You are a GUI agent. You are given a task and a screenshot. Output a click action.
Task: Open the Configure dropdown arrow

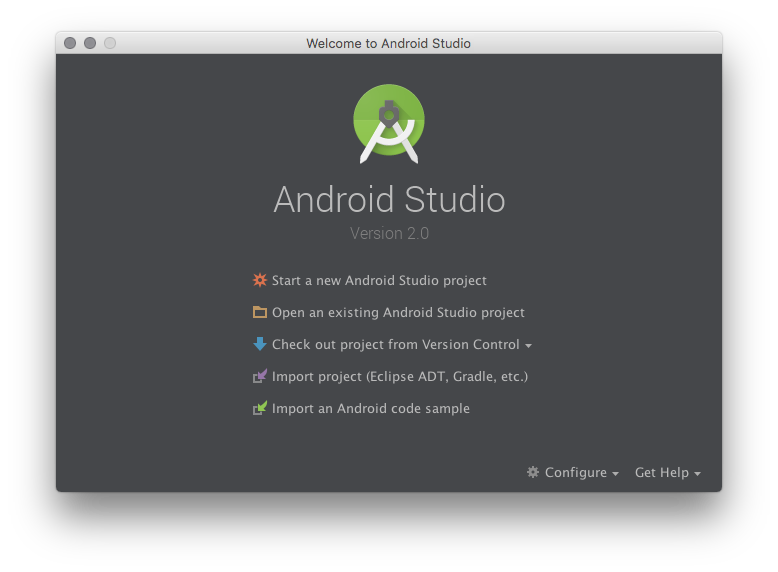pyautogui.click(x=615, y=474)
